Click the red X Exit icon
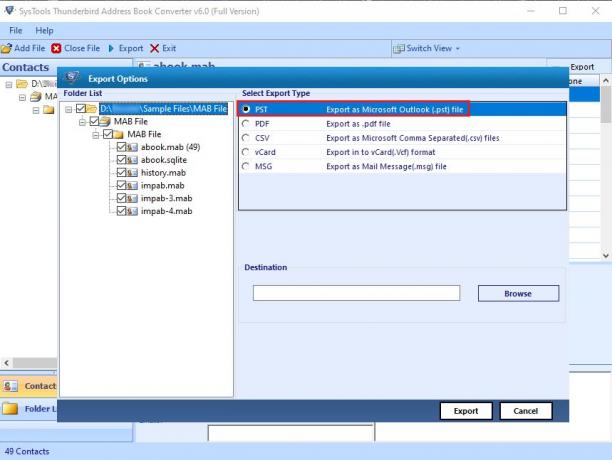 pyautogui.click(x=155, y=48)
